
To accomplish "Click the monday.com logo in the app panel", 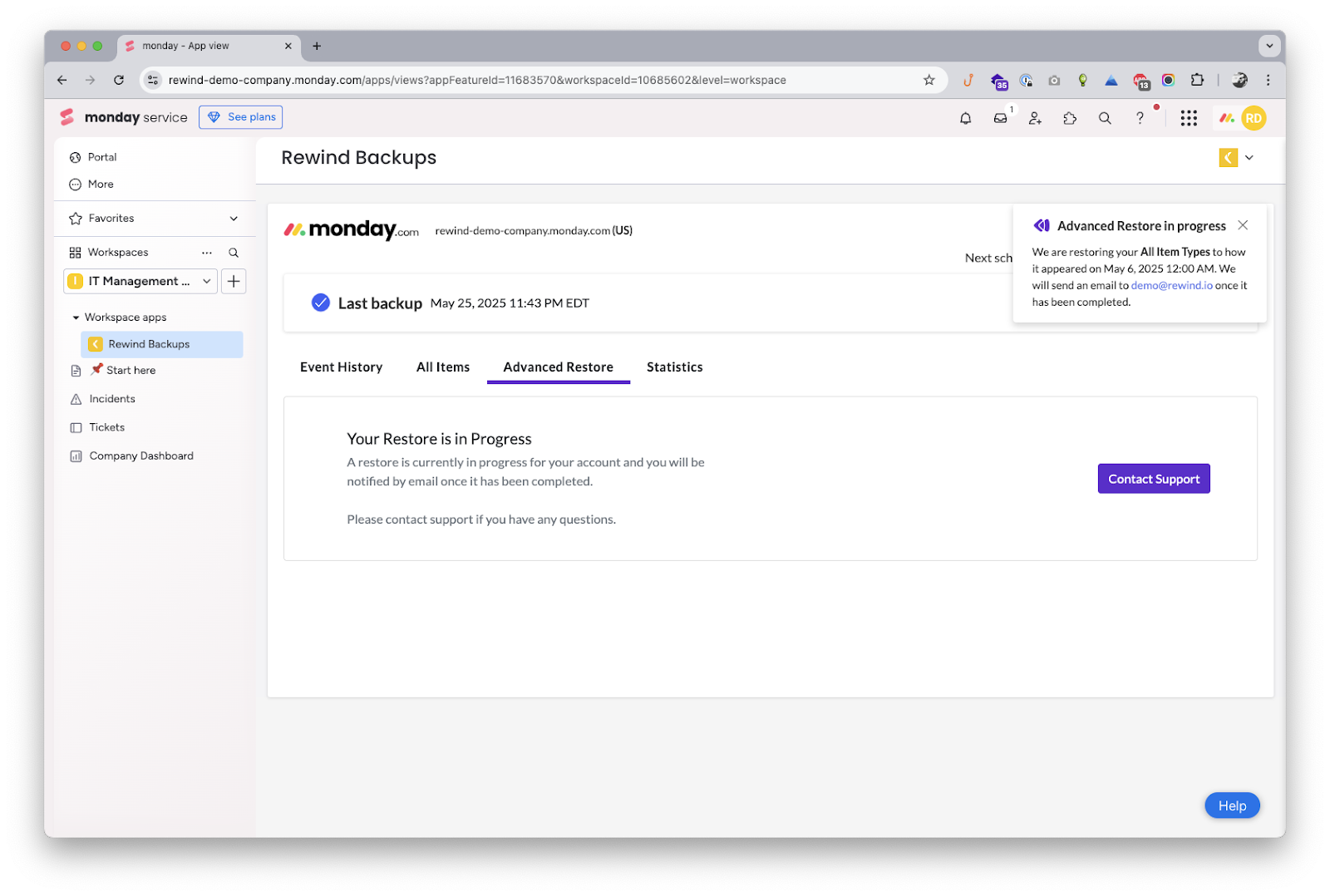I will point(352,229).
